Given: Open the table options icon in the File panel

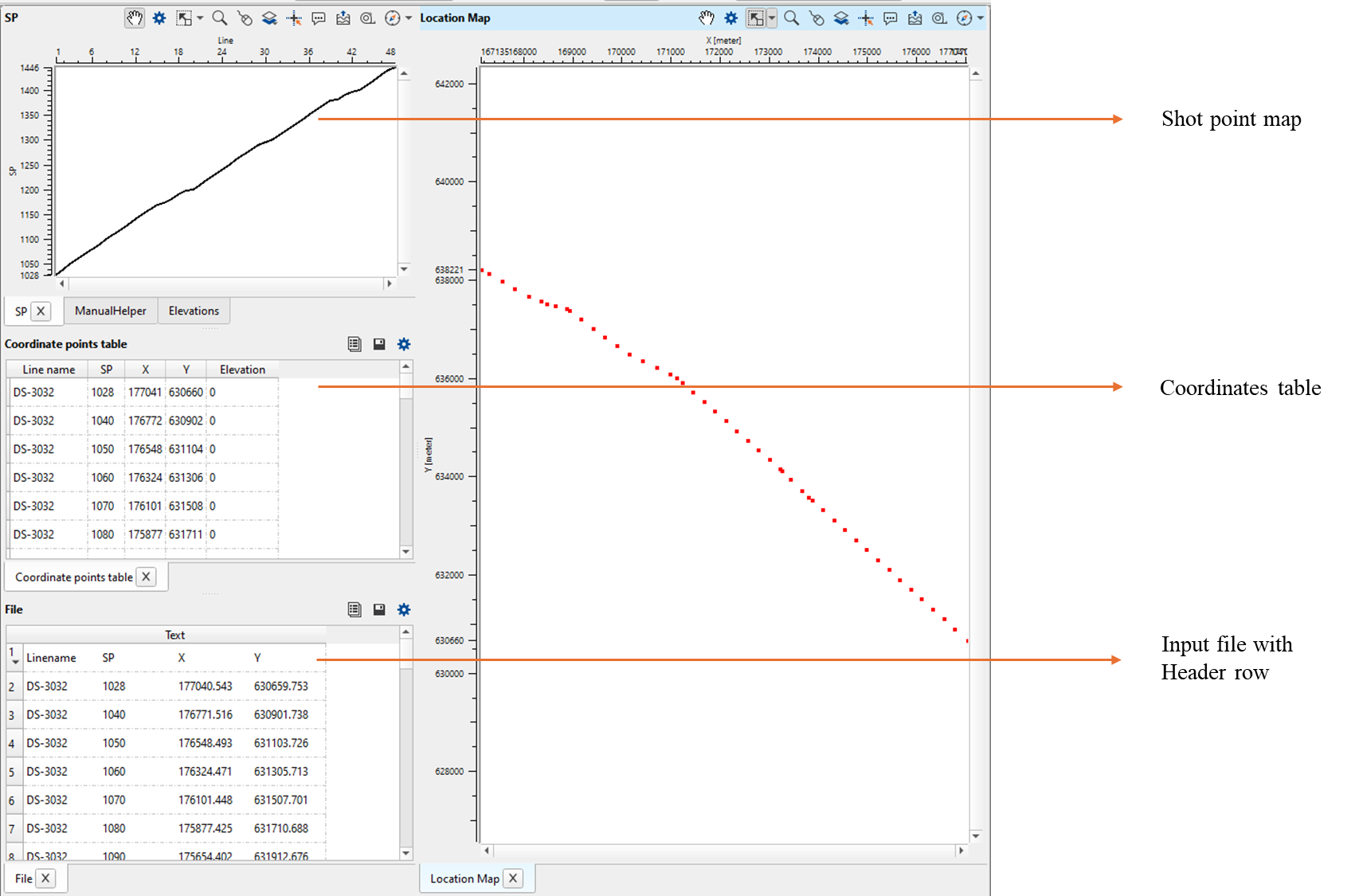Looking at the screenshot, I should (354, 609).
